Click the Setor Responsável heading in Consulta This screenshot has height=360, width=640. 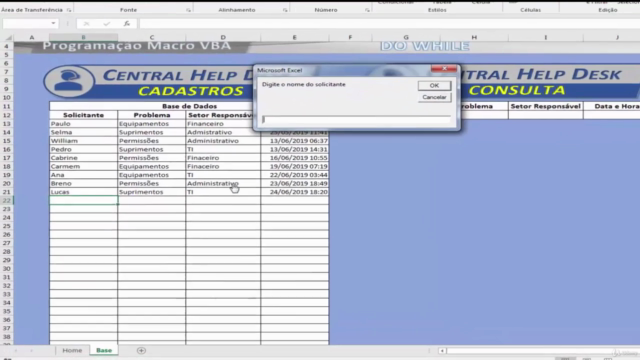(546, 106)
